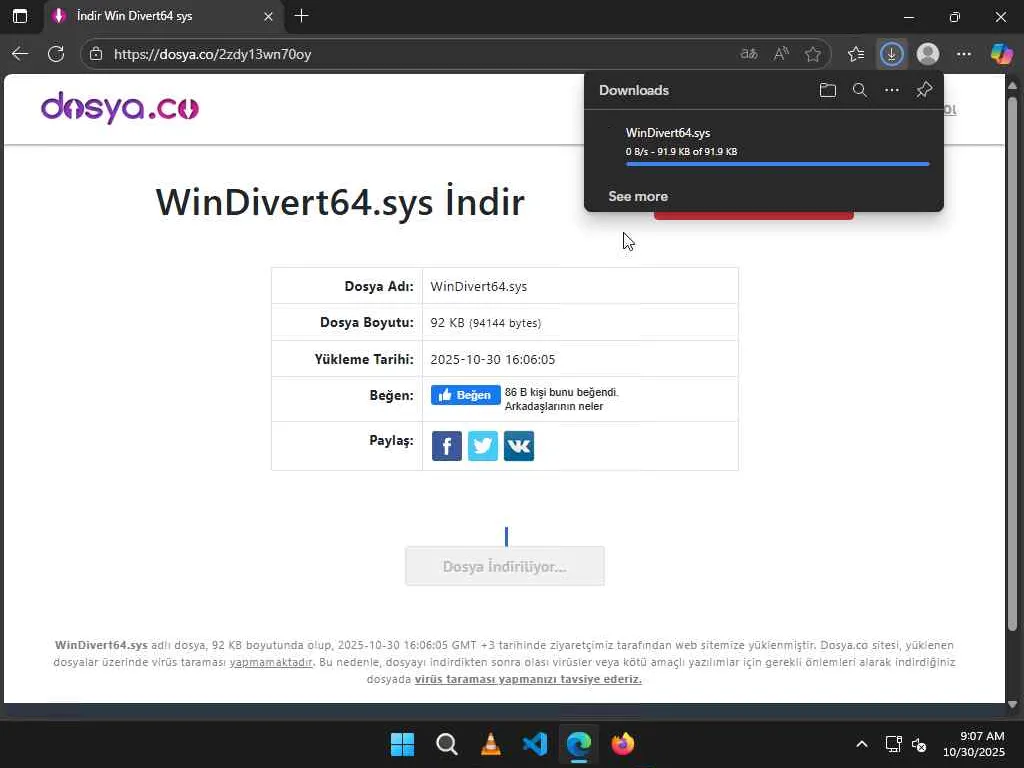The image size is (1024, 768).
Task: View site information lock icon
Action: pos(96,54)
